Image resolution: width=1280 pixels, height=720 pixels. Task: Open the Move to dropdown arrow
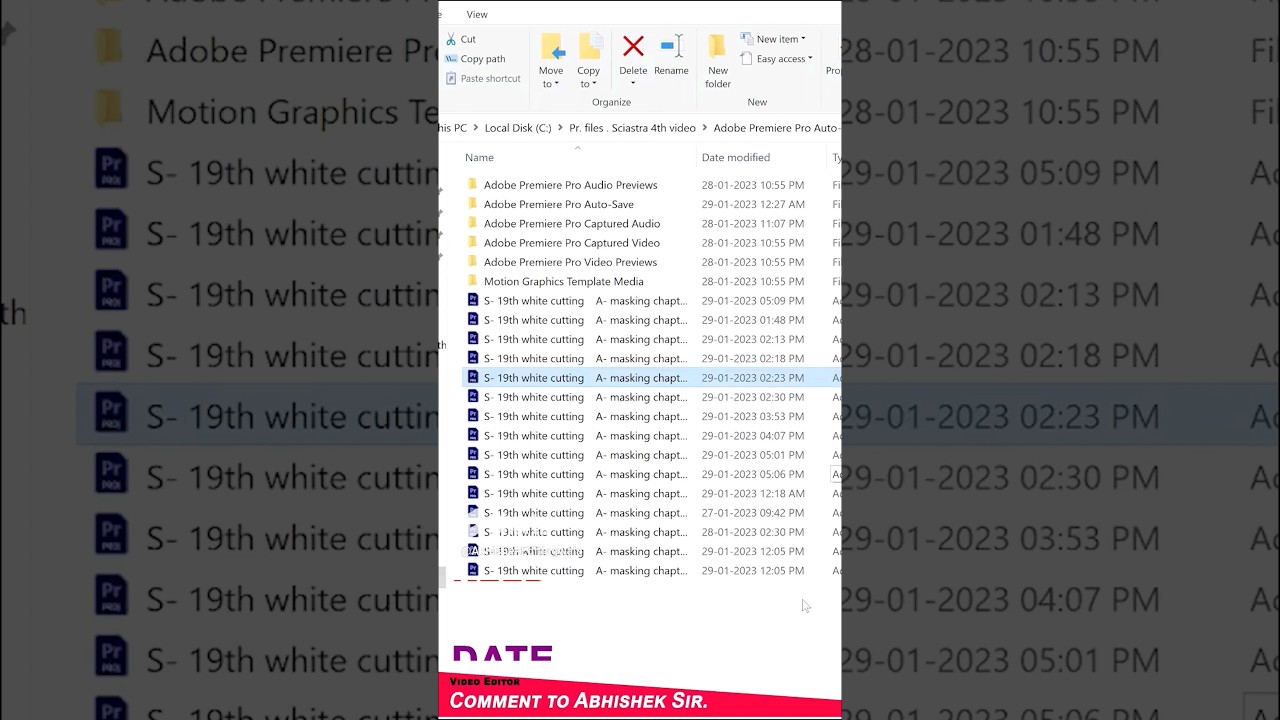(x=557, y=85)
